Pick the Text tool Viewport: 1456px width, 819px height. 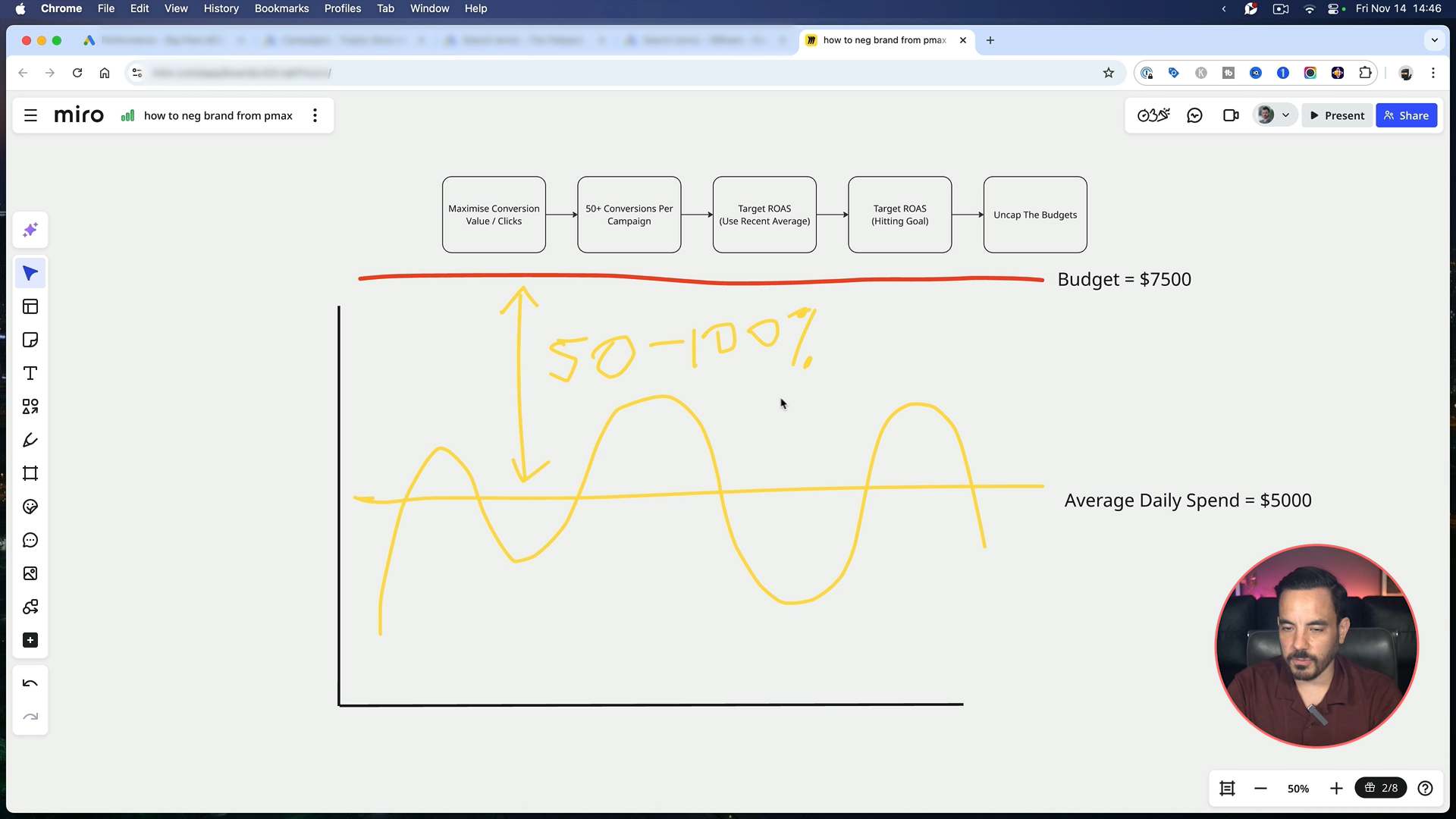(30, 374)
